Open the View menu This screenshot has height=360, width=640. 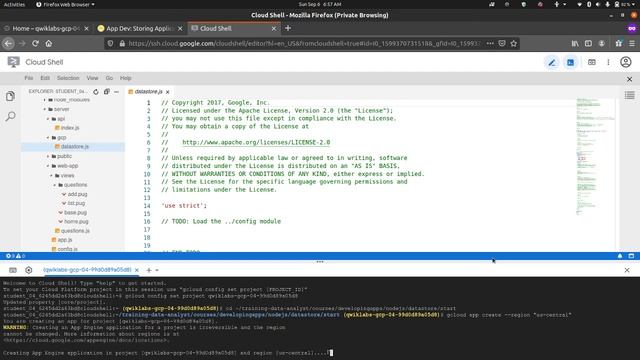pos(92,78)
